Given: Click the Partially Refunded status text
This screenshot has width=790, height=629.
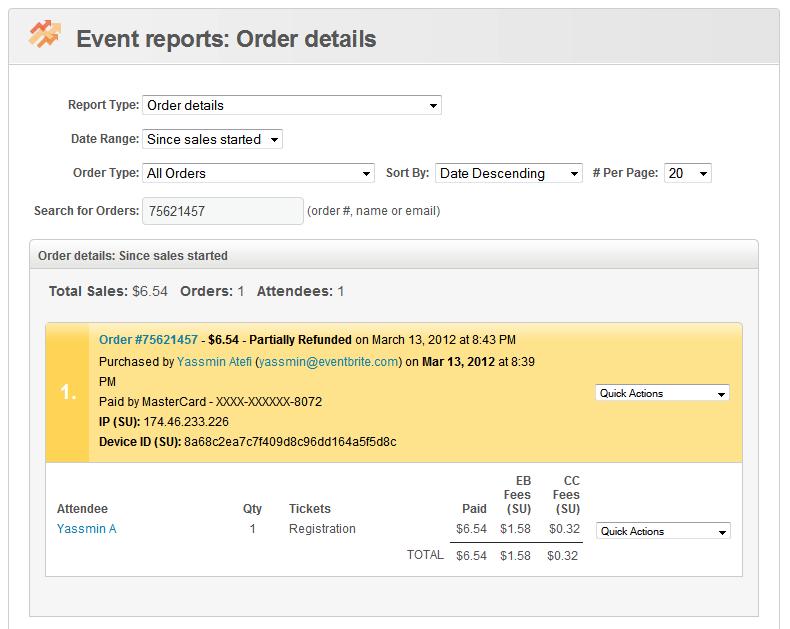Looking at the screenshot, I should pos(300,340).
